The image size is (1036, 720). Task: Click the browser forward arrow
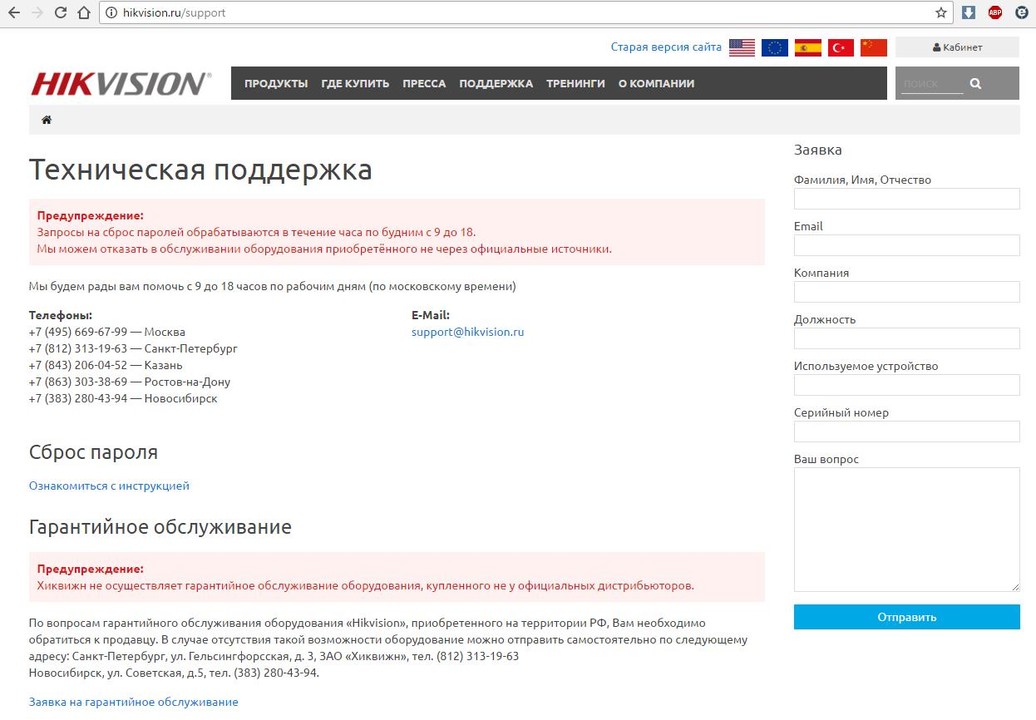tap(37, 13)
